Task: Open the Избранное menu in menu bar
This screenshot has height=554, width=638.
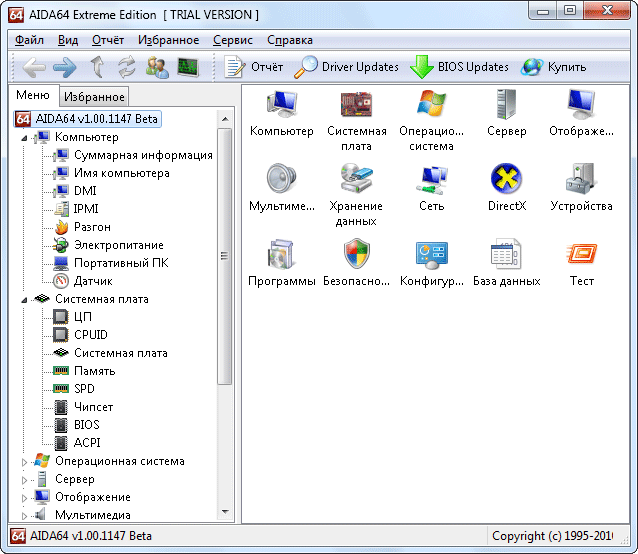Action: click(168, 40)
